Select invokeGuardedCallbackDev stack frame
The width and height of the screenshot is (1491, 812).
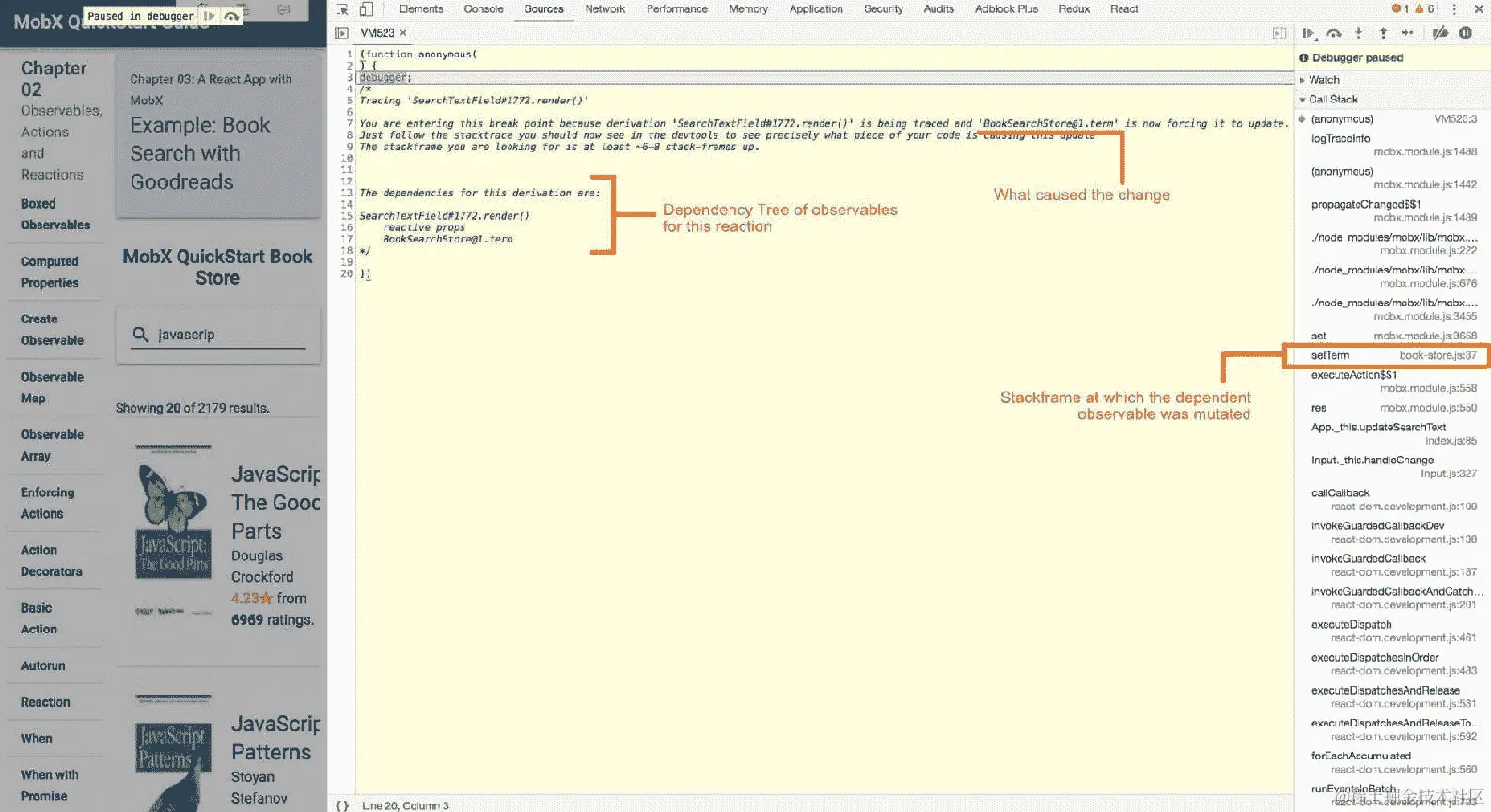point(1389,533)
